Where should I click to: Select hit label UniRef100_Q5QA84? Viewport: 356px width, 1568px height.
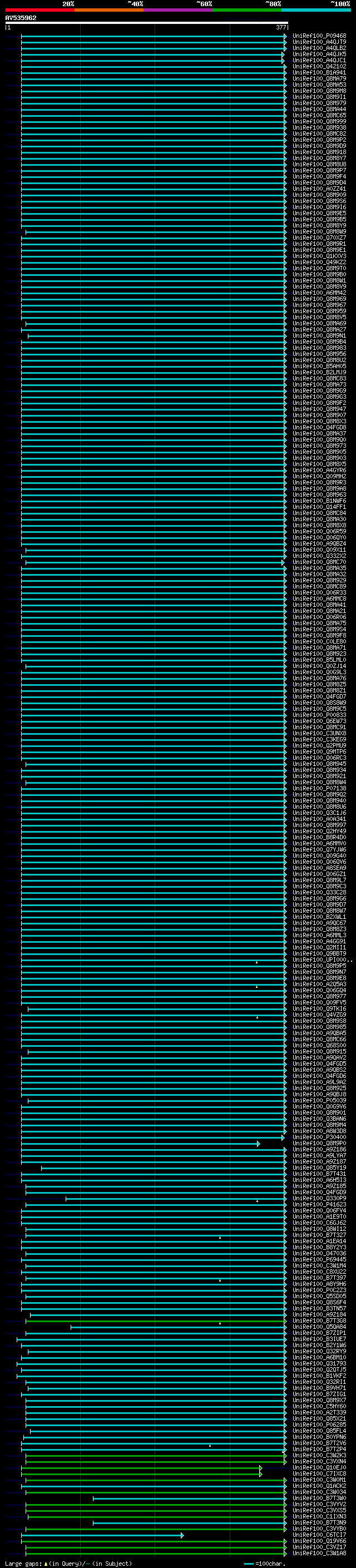(x=319, y=1327)
